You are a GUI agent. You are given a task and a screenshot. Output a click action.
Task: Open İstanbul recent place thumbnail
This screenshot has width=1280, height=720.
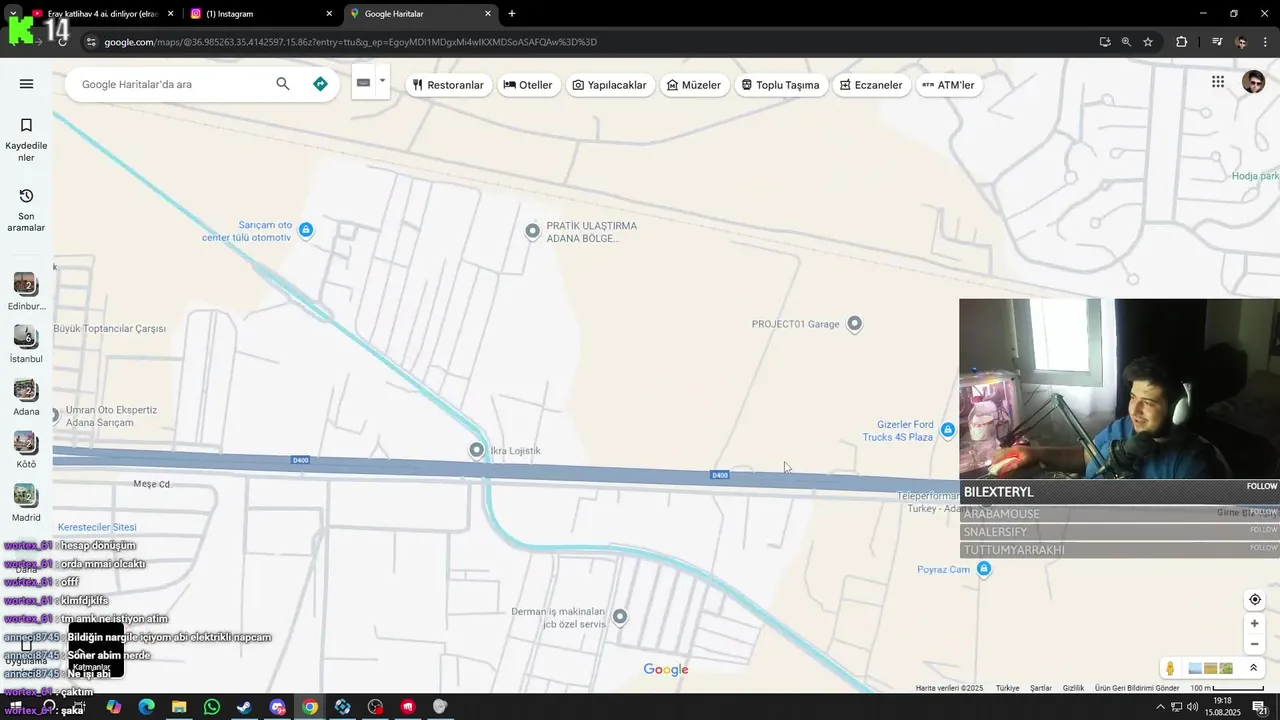tap(26, 338)
